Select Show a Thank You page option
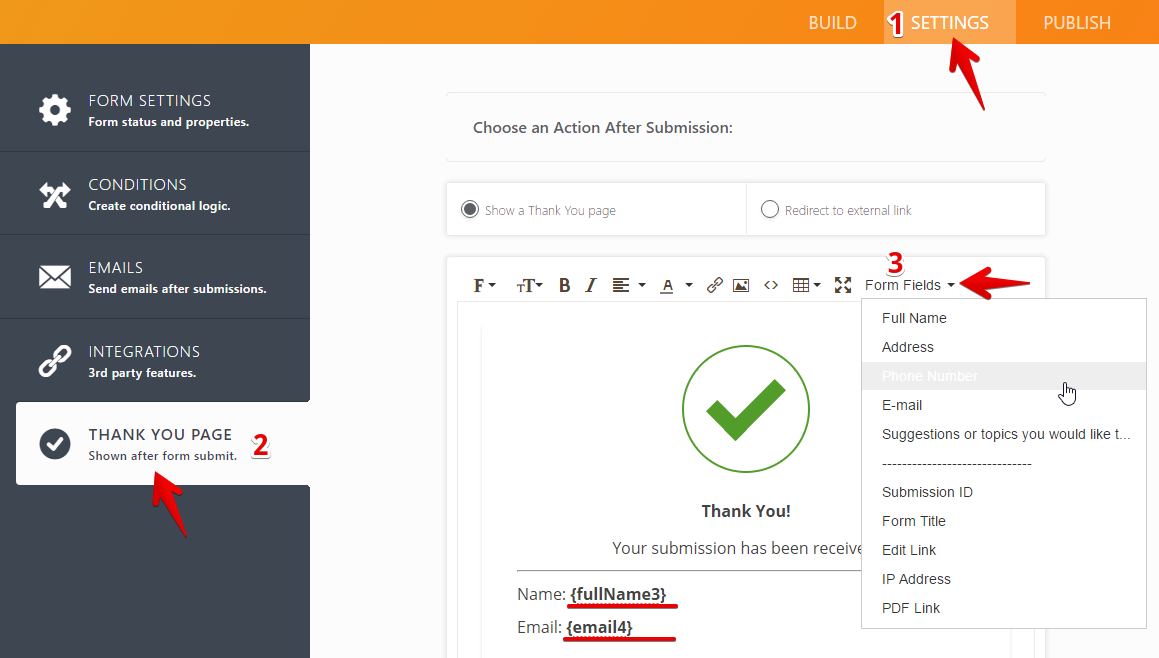 click(x=470, y=210)
